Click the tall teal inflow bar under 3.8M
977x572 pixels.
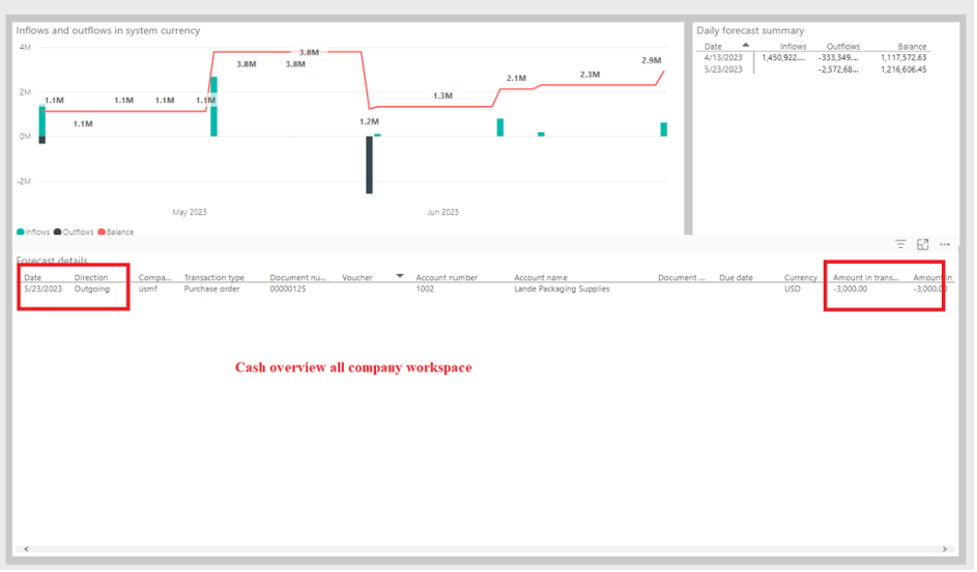coord(214,106)
